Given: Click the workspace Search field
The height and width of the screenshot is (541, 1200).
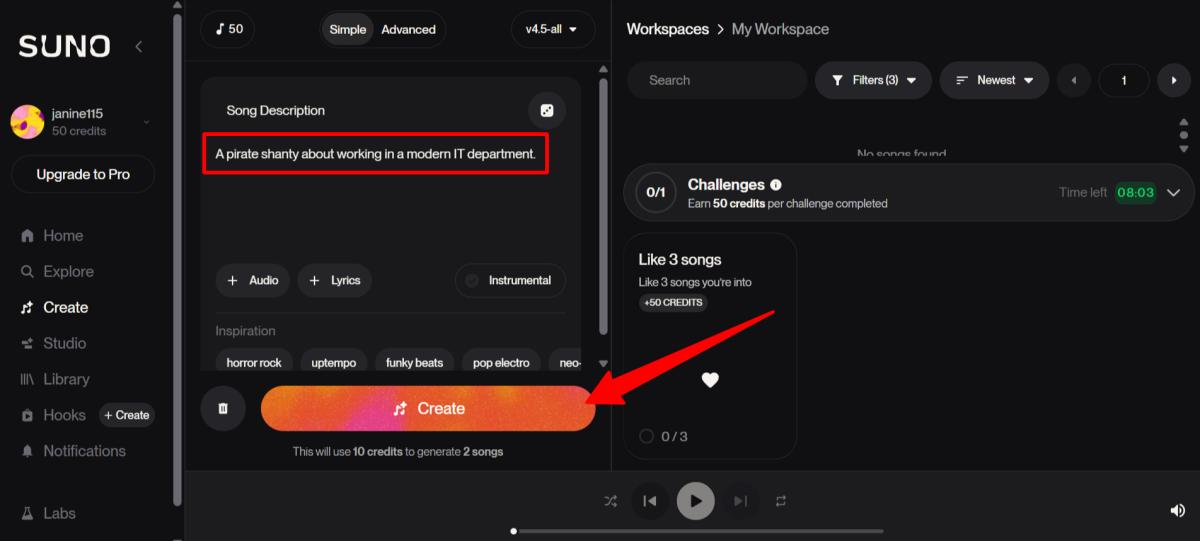Looking at the screenshot, I should point(717,80).
